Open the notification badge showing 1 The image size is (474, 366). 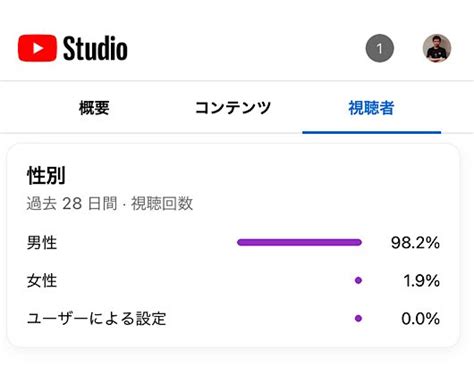pyautogui.click(x=380, y=48)
